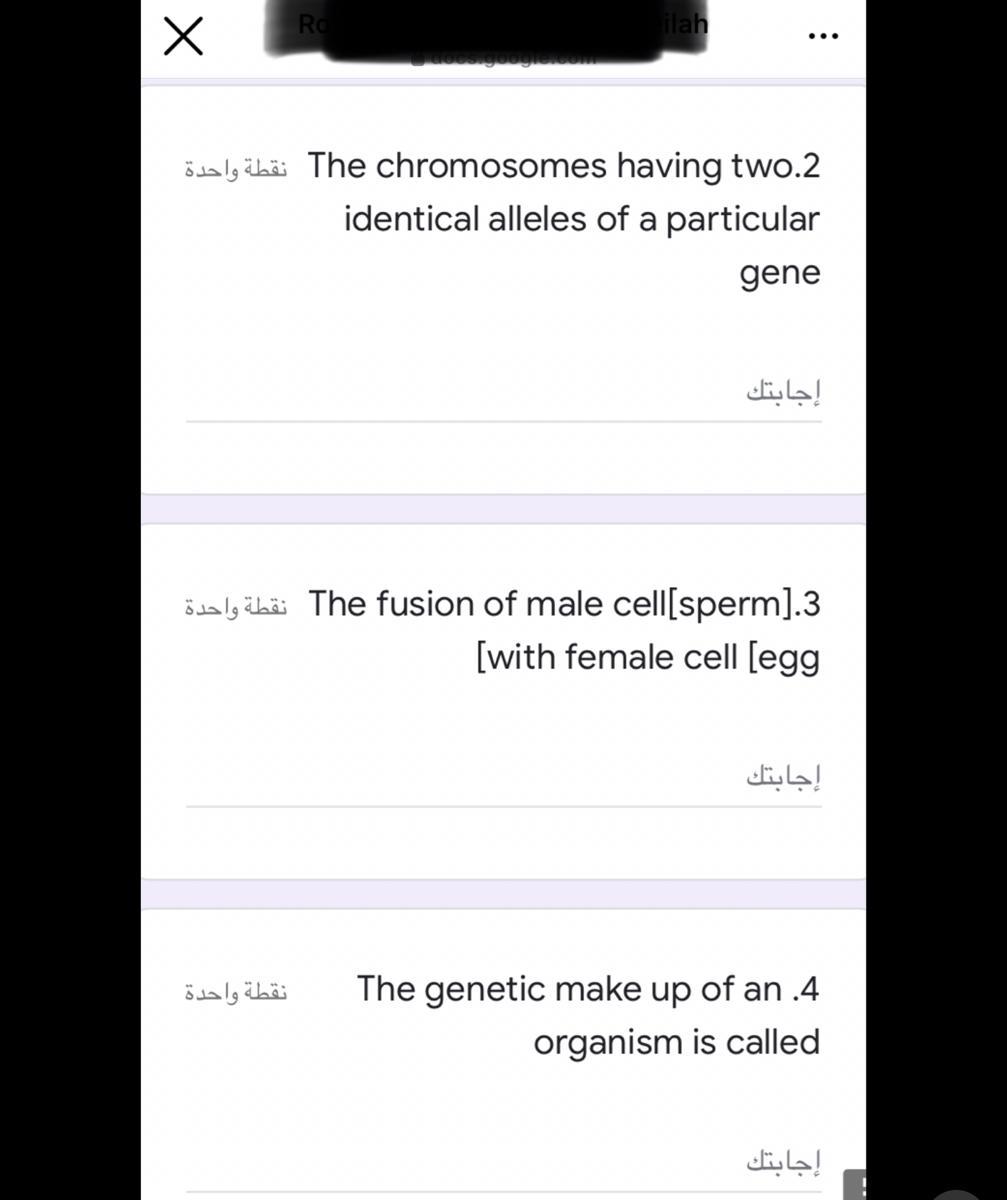Screen dimensions: 1007x1200
Task: Tap question 4 genetic make up text
Action: pos(588,1015)
